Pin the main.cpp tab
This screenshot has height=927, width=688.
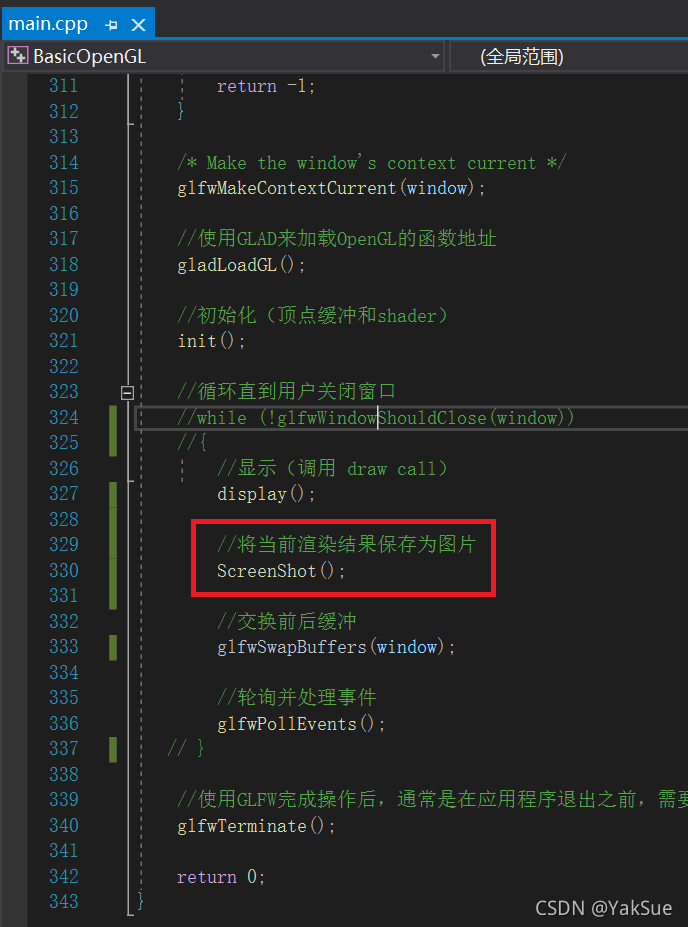111,25
